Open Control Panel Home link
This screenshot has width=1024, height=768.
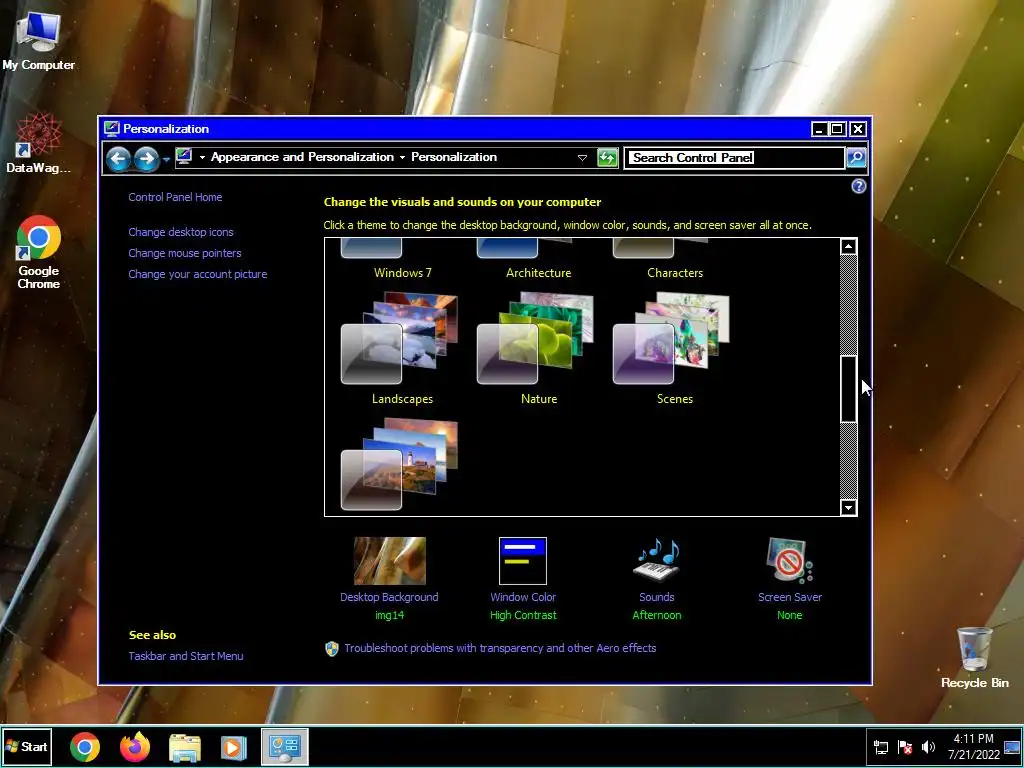tap(175, 197)
